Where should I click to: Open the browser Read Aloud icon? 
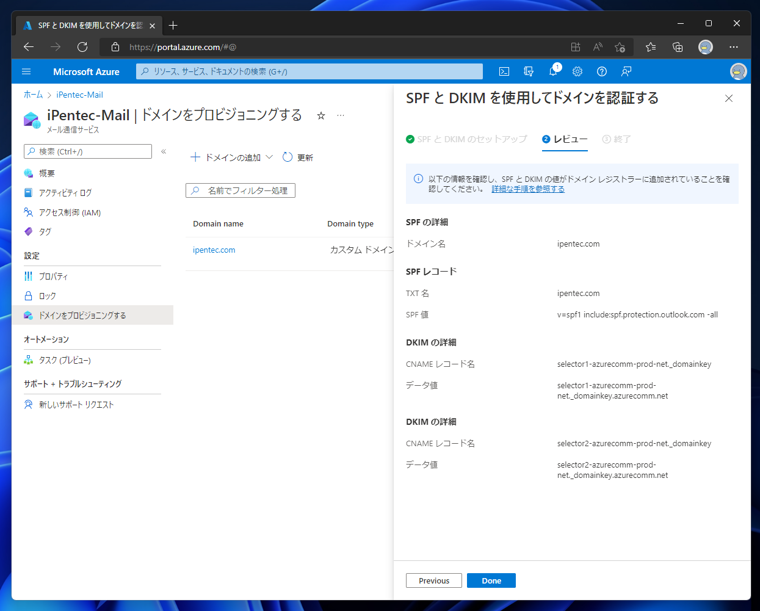tap(598, 47)
